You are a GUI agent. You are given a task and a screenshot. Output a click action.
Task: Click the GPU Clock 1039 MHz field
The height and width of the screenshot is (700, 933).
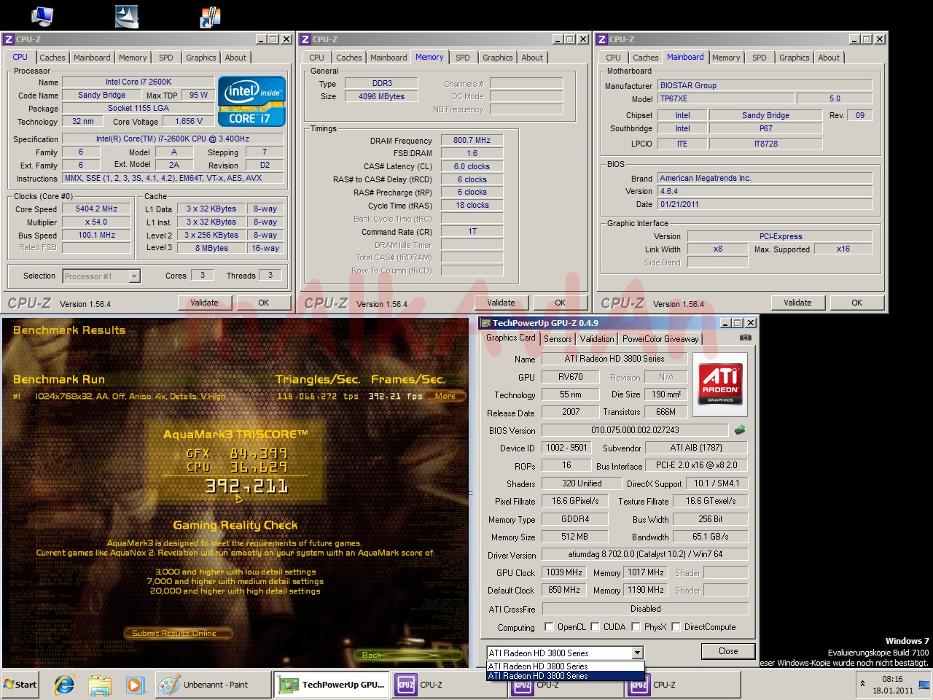point(563,573)
